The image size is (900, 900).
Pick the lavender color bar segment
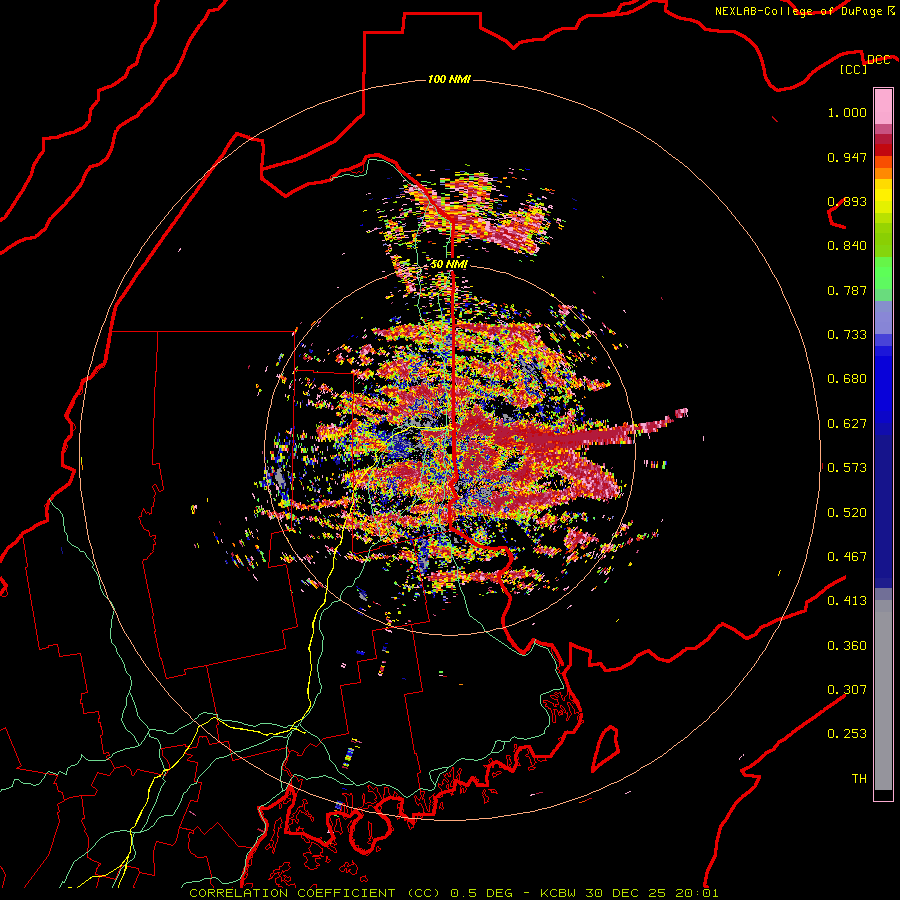coord(883,317)
